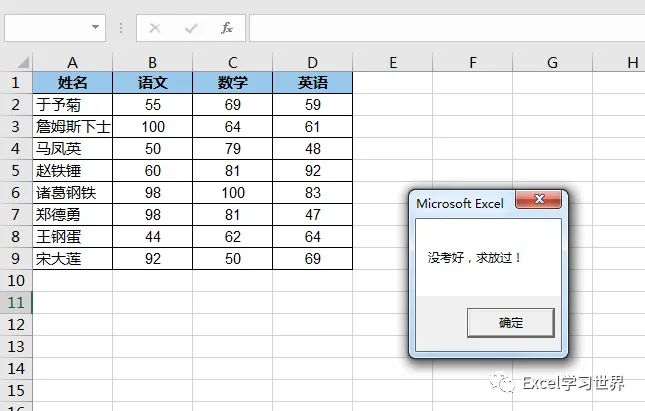This screenshot has width=645, height=411.
Task: Open the Name Box dropdown arrow
Action: coord(95,28)
